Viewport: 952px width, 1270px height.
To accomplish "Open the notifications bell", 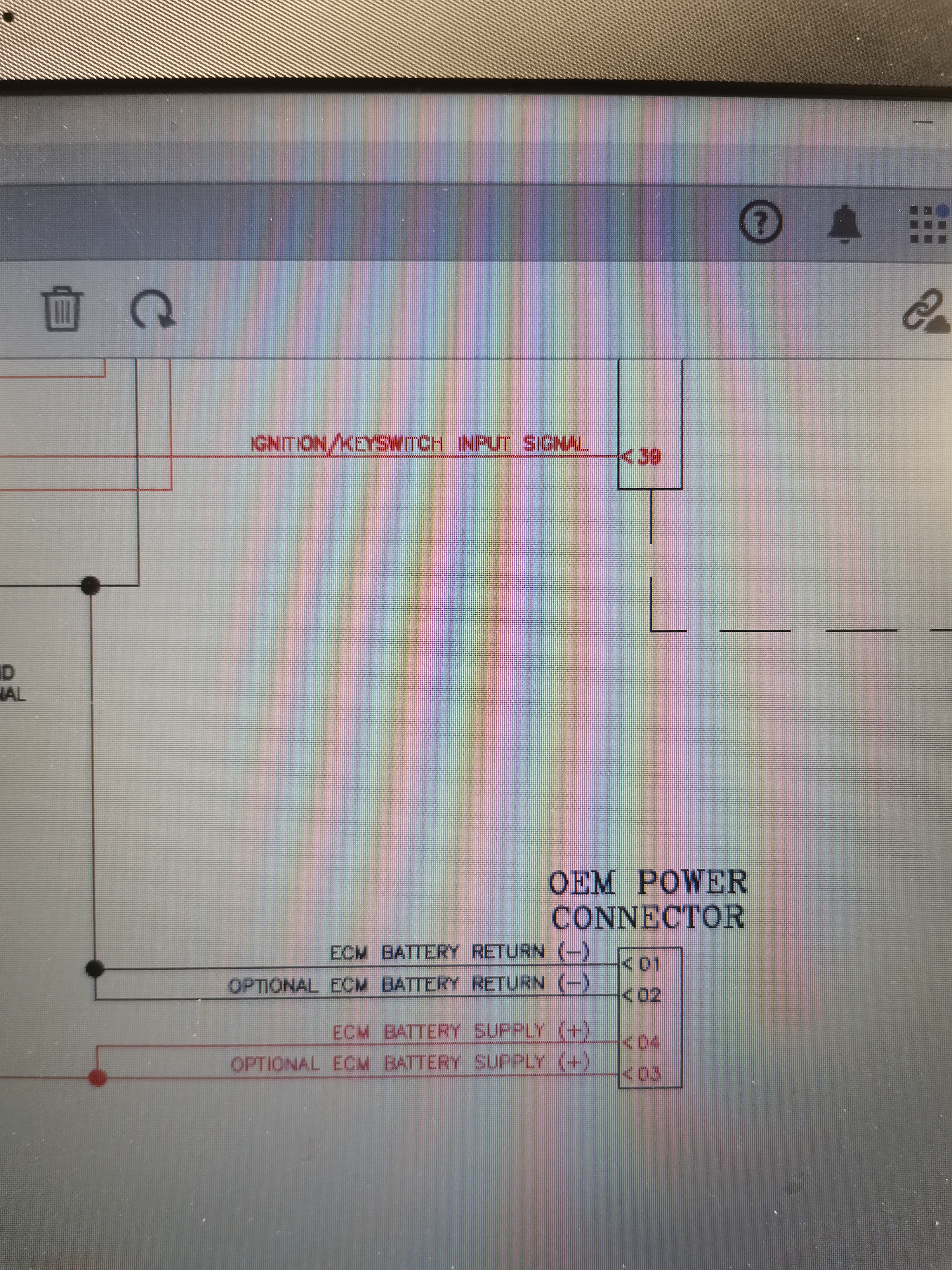I will click(844, 224).
